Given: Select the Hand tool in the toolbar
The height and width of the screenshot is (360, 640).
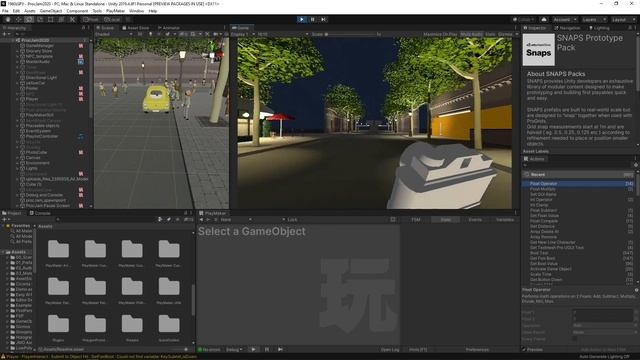Looking at the screenshot, I should 8,19.
